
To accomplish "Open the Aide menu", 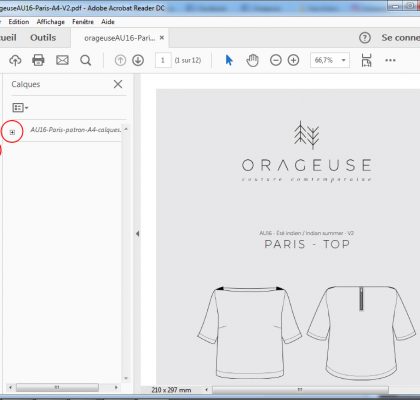I will [108, 22].
